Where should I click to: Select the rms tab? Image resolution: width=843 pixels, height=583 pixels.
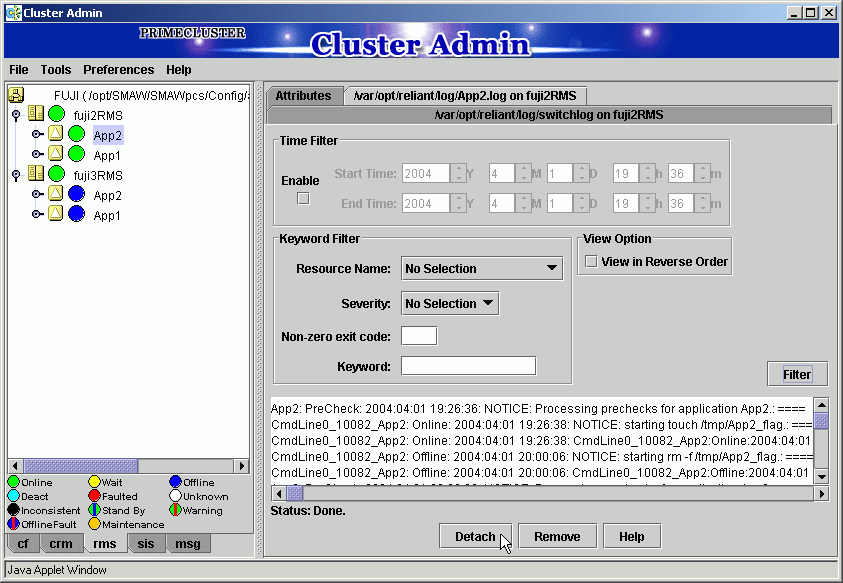[x=105, y=544]
